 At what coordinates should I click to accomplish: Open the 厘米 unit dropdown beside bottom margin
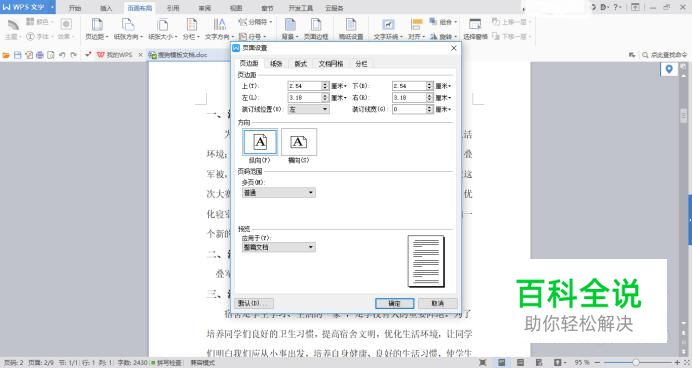[443, 86]
